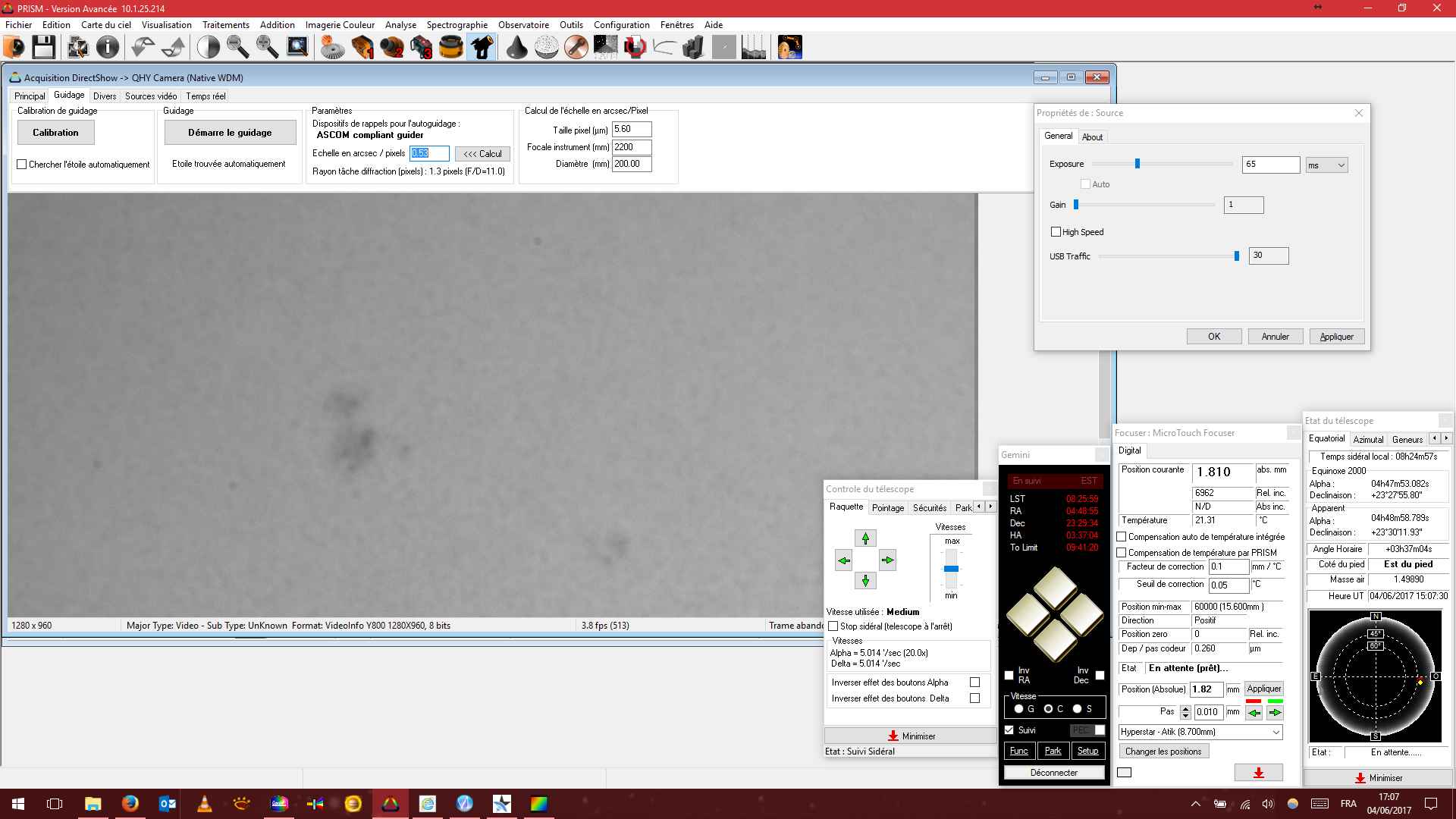Viewport: 1456px width, 819px height.
Task: Click the Exposure slider handle
Action: [x=1137, y=164]
